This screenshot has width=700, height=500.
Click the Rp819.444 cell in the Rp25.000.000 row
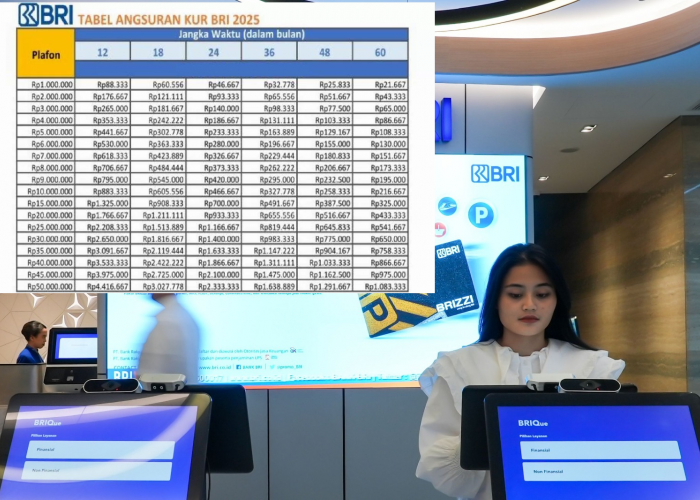[x=269, y=227]
